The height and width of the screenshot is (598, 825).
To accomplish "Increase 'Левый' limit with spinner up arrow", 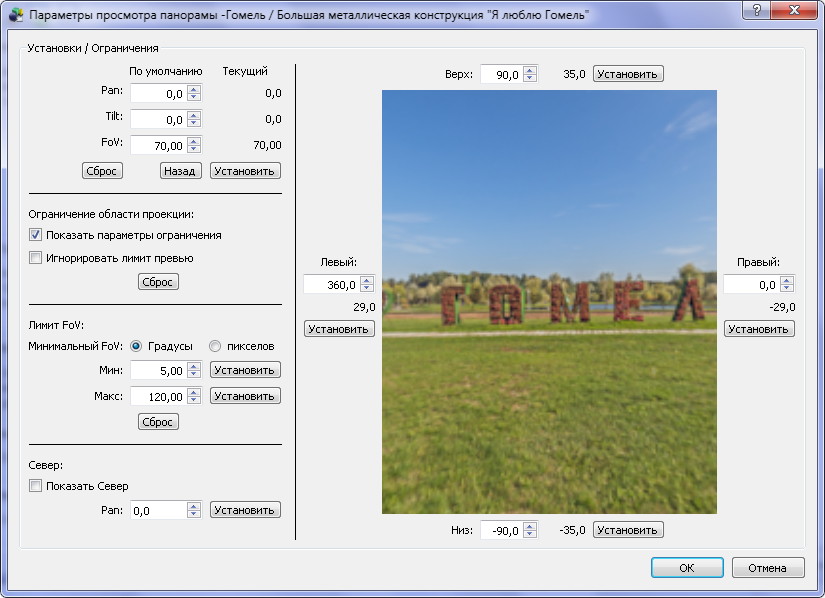I will click(367, 280).
